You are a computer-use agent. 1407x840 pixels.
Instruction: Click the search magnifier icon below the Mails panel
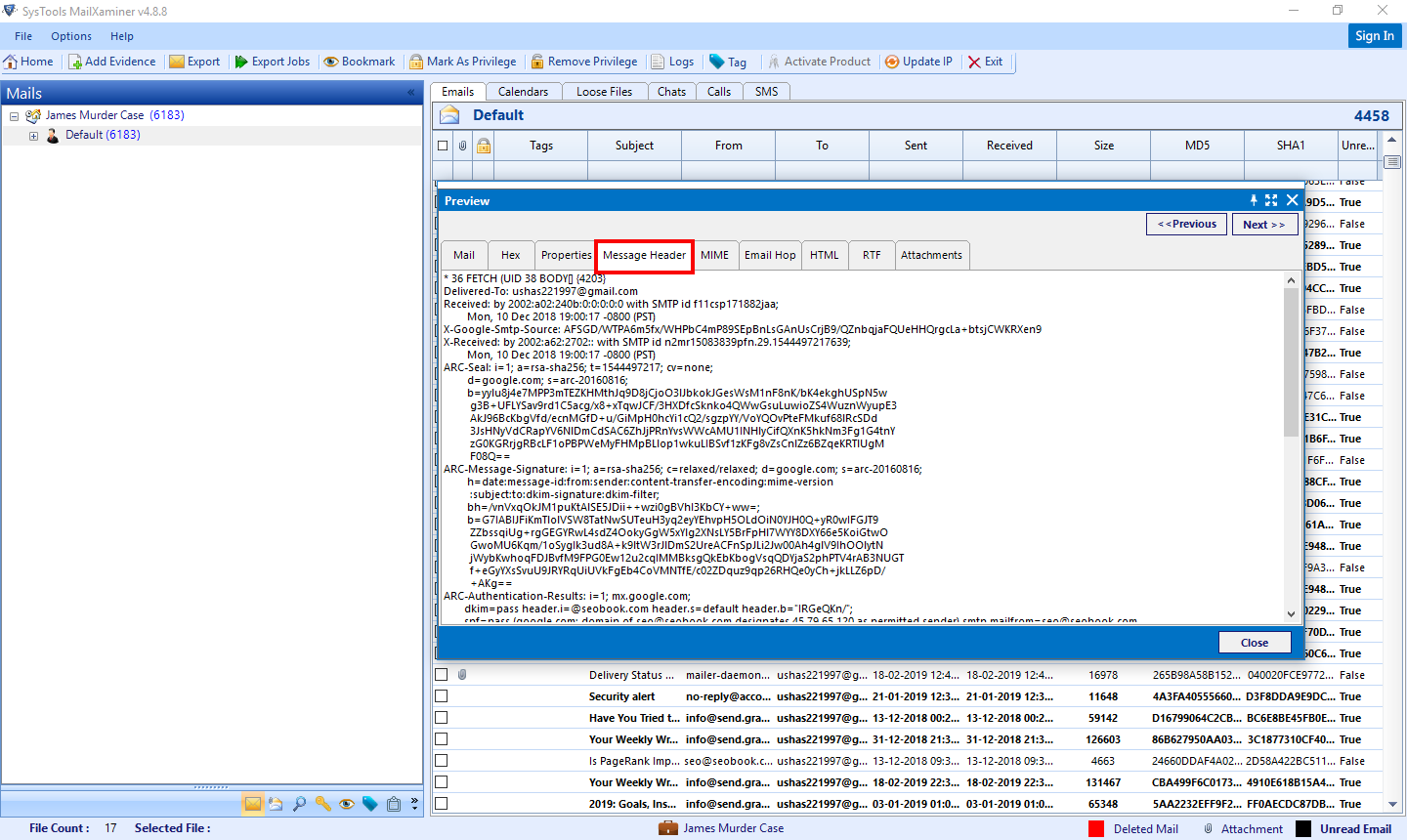300,803
